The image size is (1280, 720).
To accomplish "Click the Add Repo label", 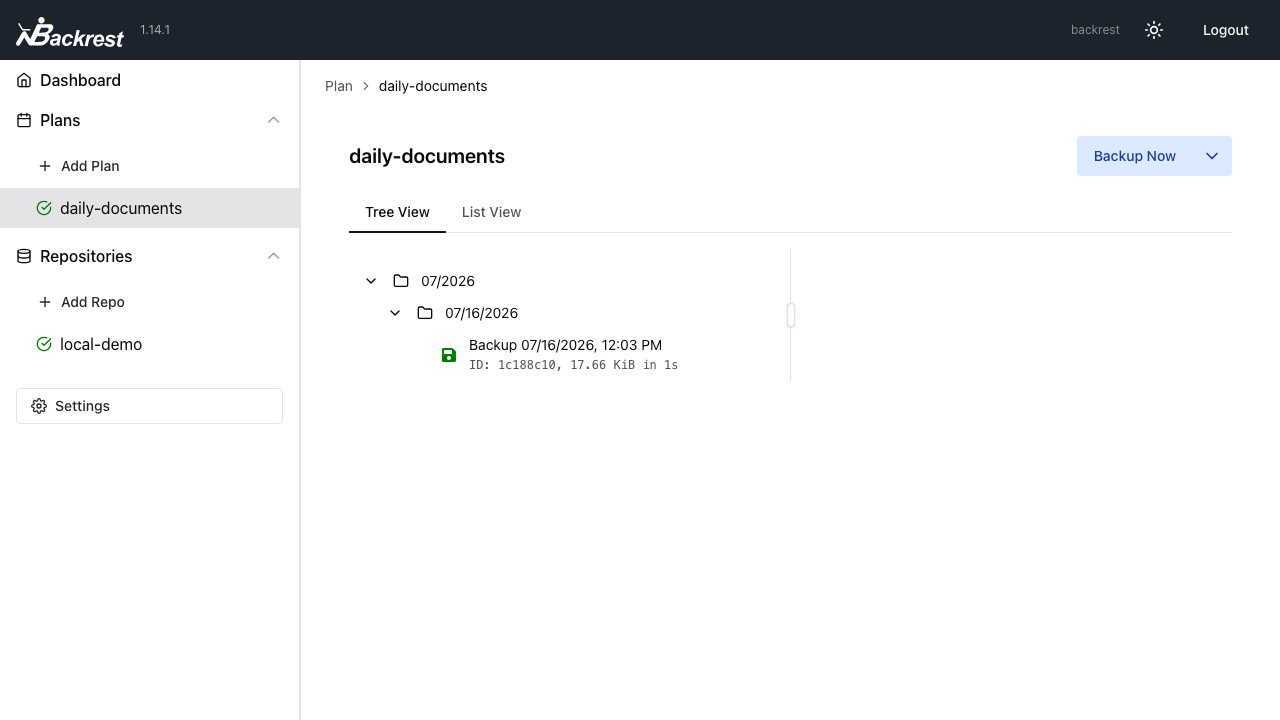I will tap(93, 302).
